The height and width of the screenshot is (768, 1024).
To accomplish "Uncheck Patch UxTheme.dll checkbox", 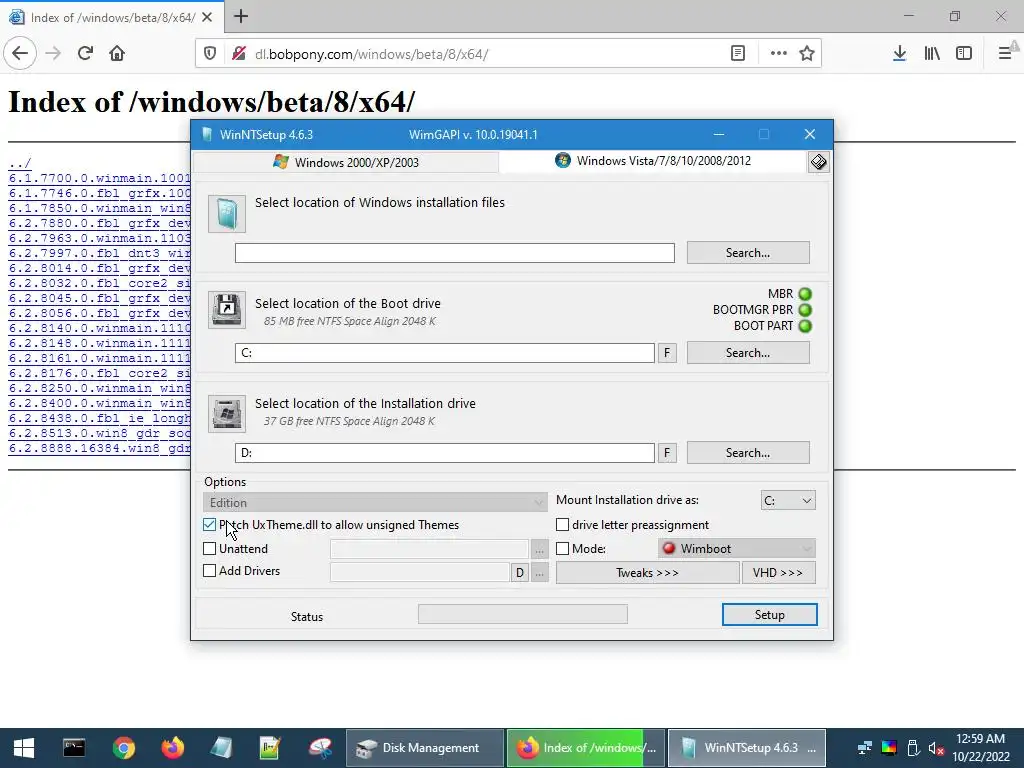I will point(210,525).
